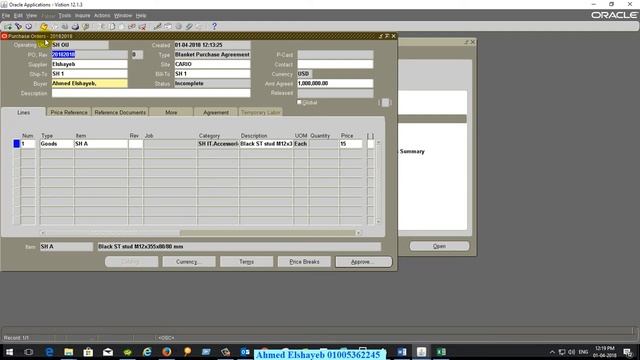Screen dimensions: 640x360
Task: Click the Edit Field toolbar icon
Action: (x=158, y=27)
